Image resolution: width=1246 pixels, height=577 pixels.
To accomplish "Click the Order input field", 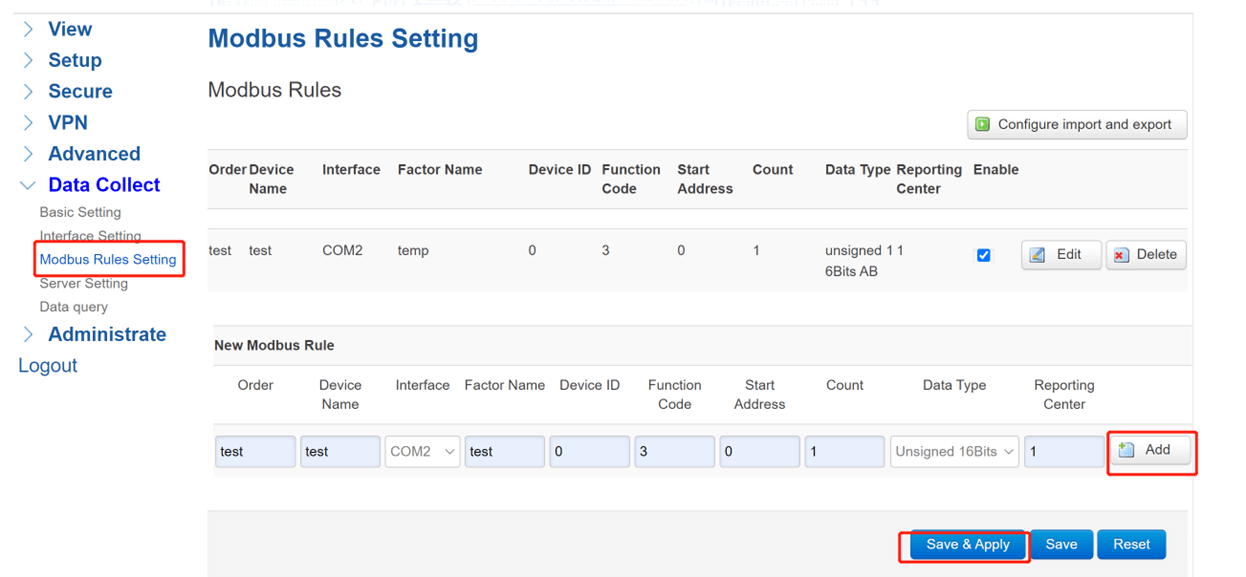I will (x=255, y=451).
